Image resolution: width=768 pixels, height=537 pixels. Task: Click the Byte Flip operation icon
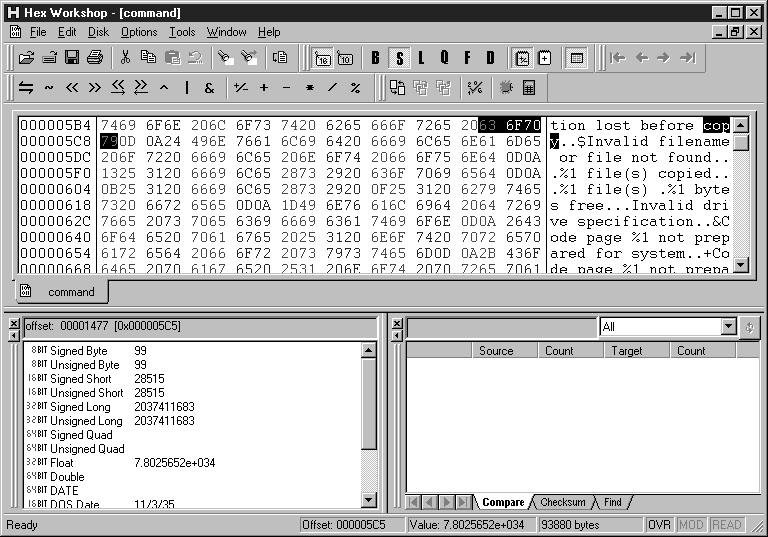[x=26, y=88]
